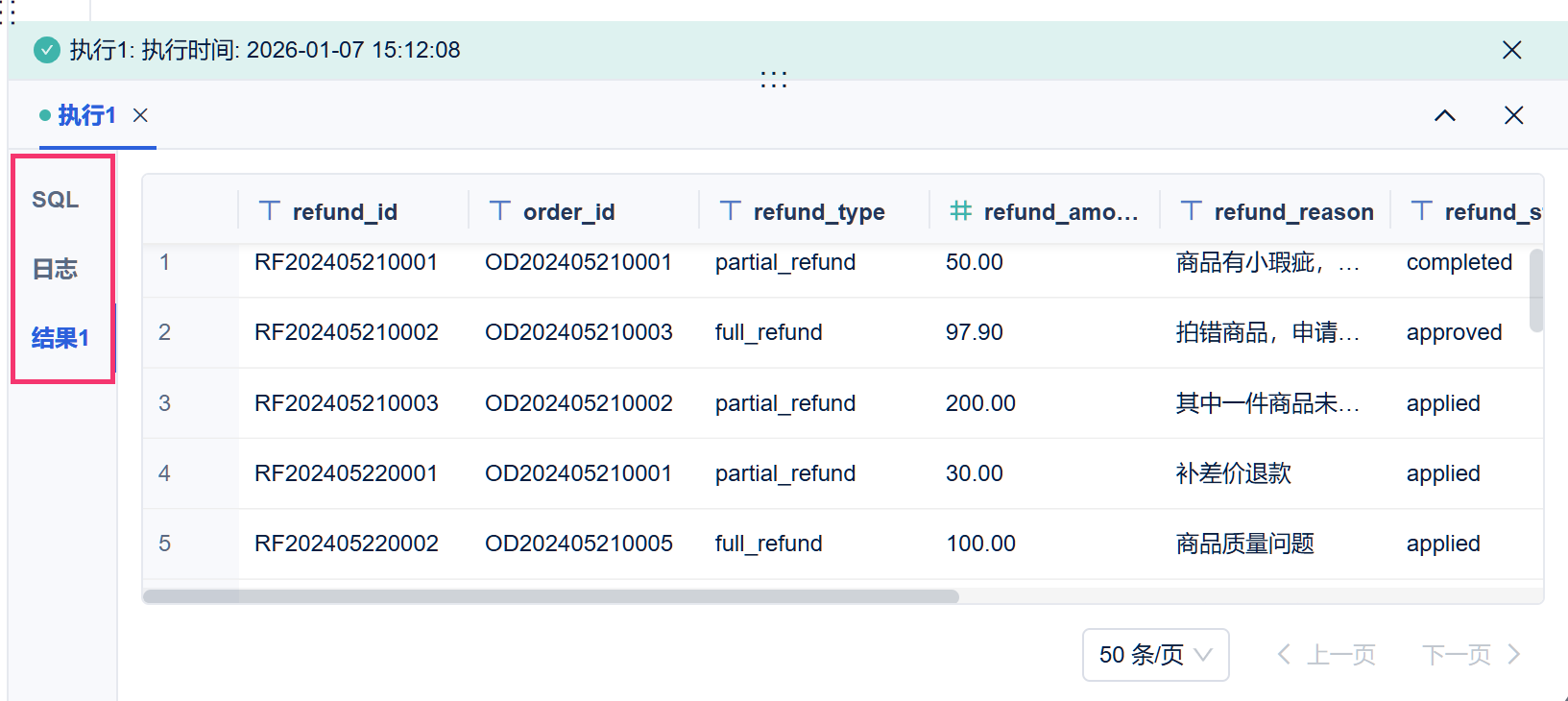Open the 50 条/页 page size dropdown

(1155, 655)
